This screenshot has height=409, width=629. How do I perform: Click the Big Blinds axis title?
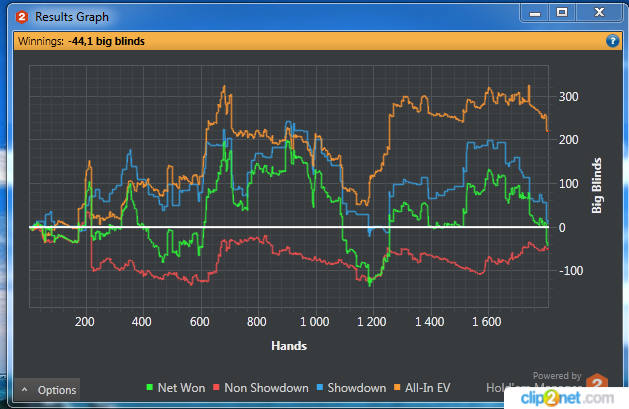click(597, 185)
